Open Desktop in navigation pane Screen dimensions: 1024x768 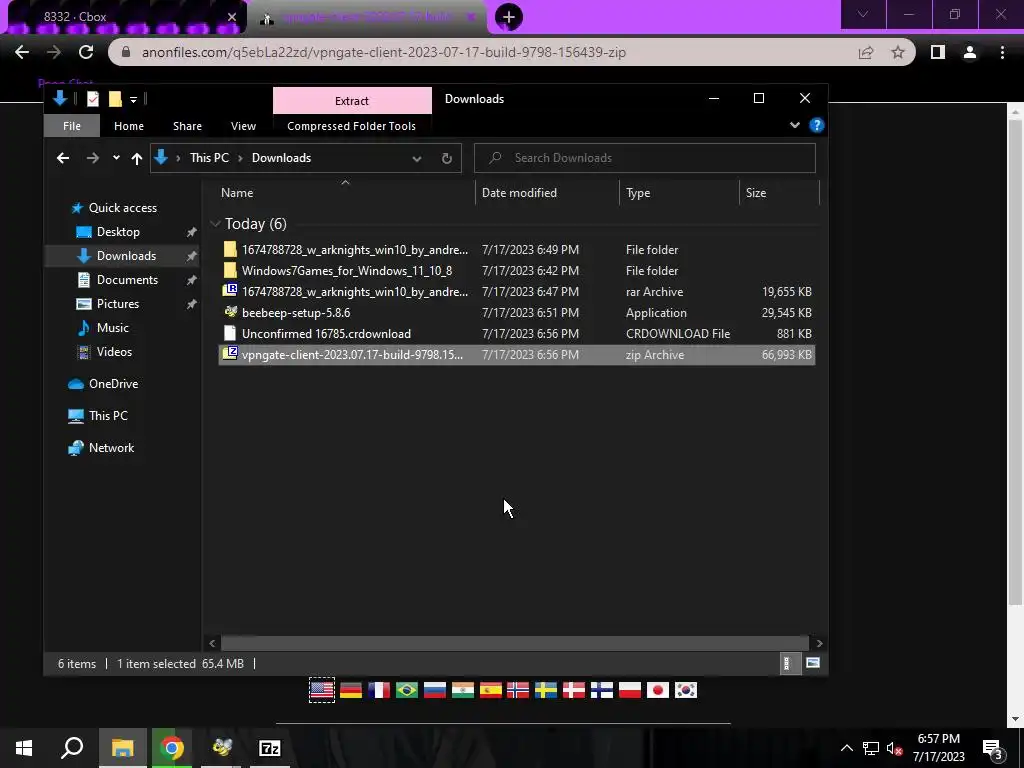[118, 232]
